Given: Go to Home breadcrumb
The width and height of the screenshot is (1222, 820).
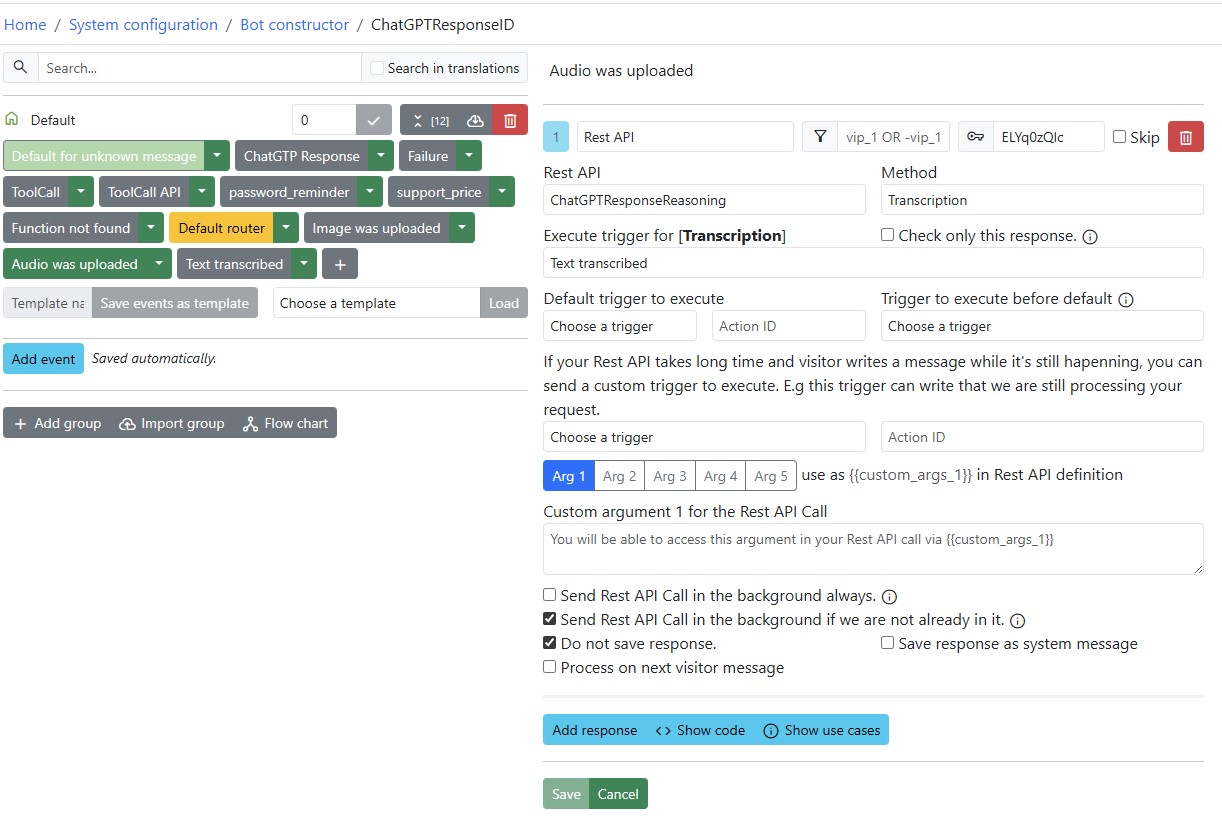Looking at the screenshot, I should click(x=25, y=24).
